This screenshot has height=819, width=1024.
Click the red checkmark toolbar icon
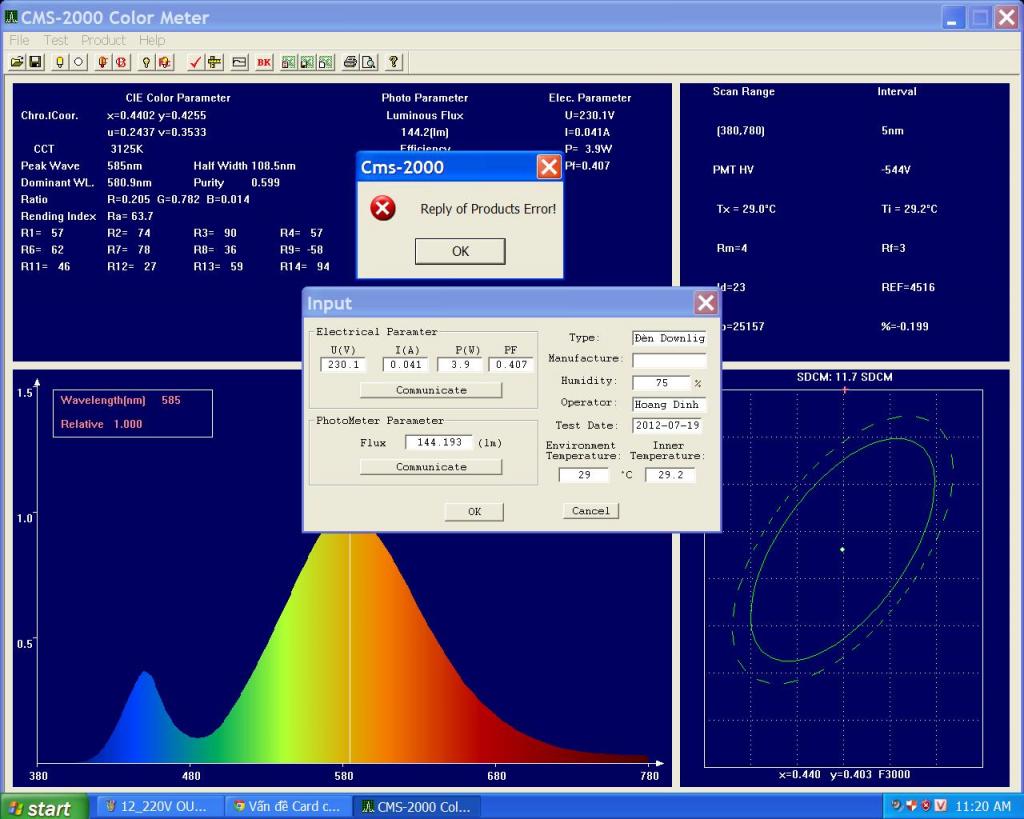point(195,62)
